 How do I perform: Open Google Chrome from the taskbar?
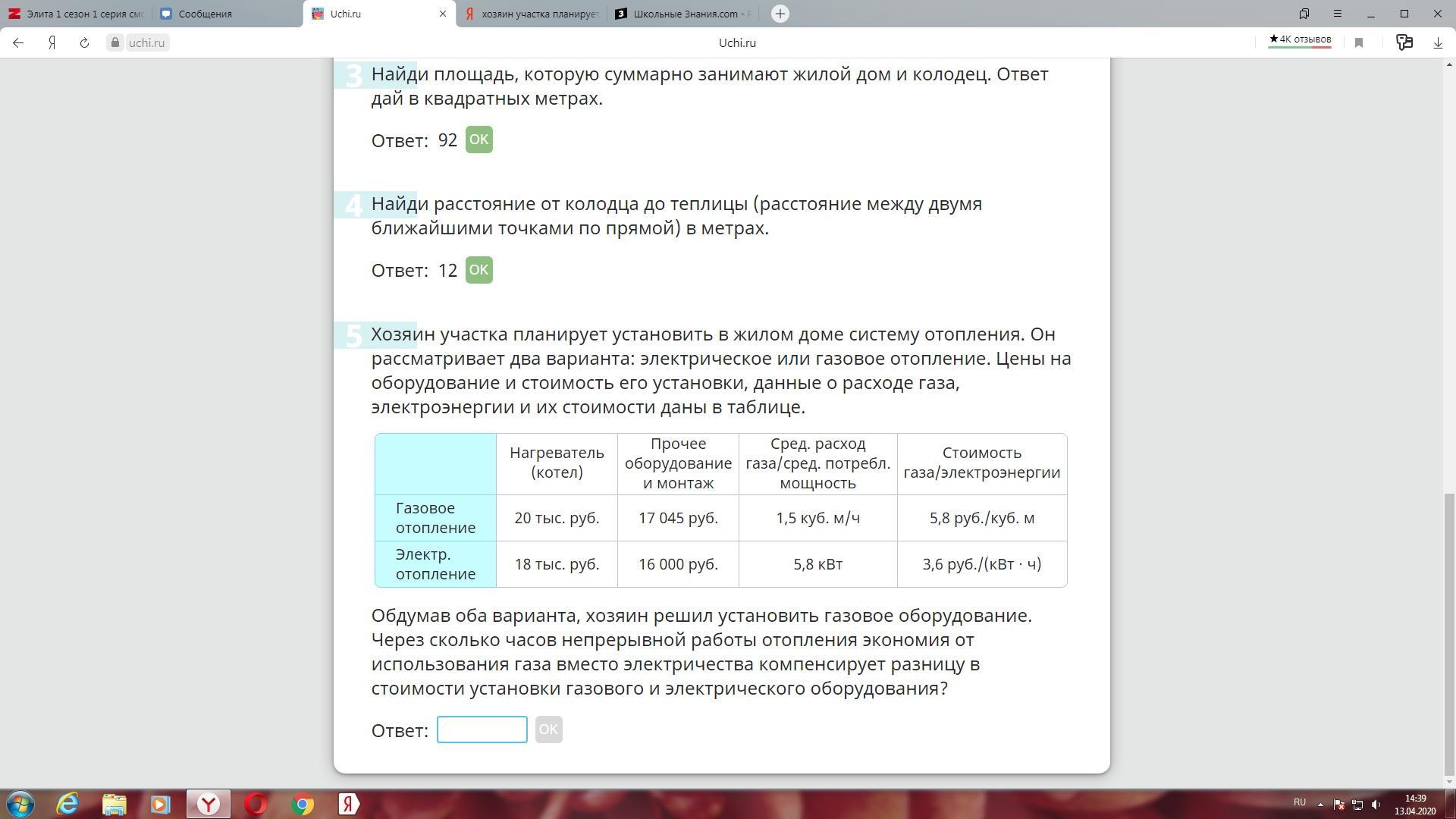click(303, 804)
